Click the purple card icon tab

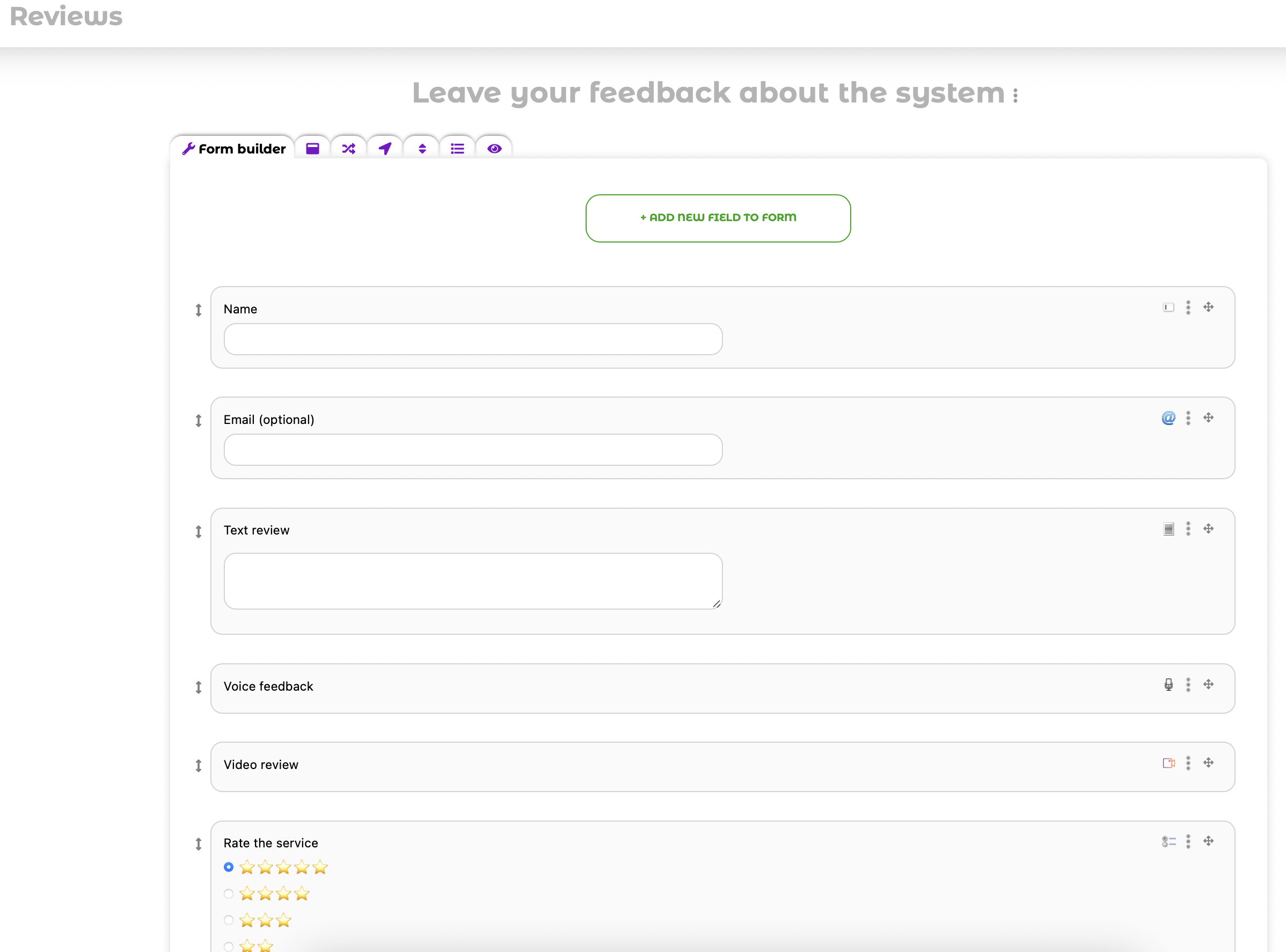point(312,149)
